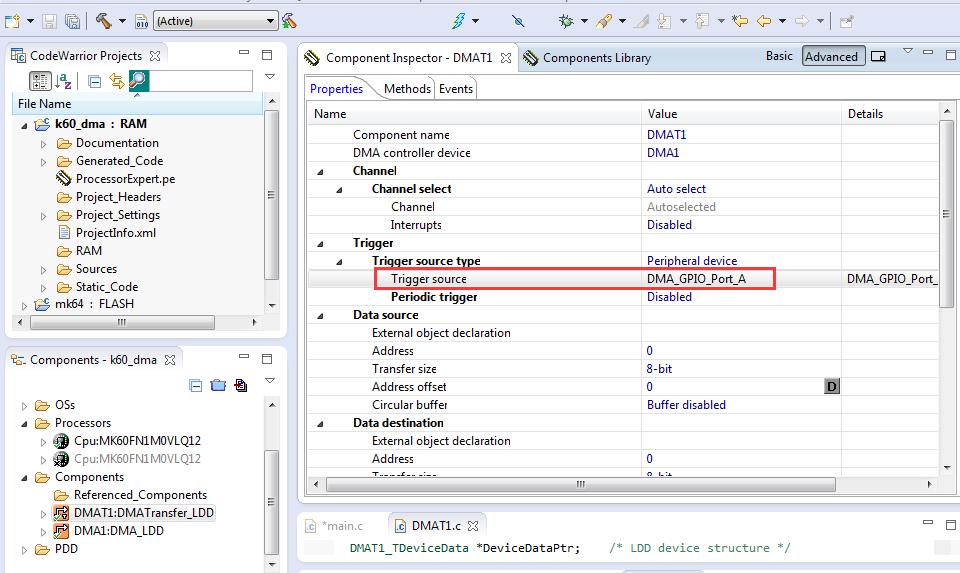The image size is (960, 573).
Task: Open the Methods tab
Action: 407,89
